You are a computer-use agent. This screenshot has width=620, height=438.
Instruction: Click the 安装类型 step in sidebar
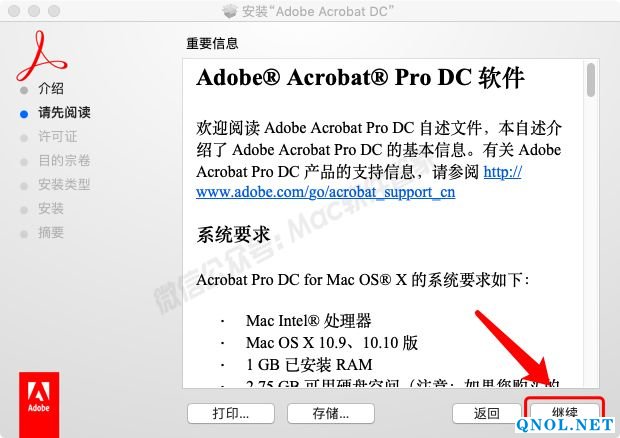click(x=64, y=185)
